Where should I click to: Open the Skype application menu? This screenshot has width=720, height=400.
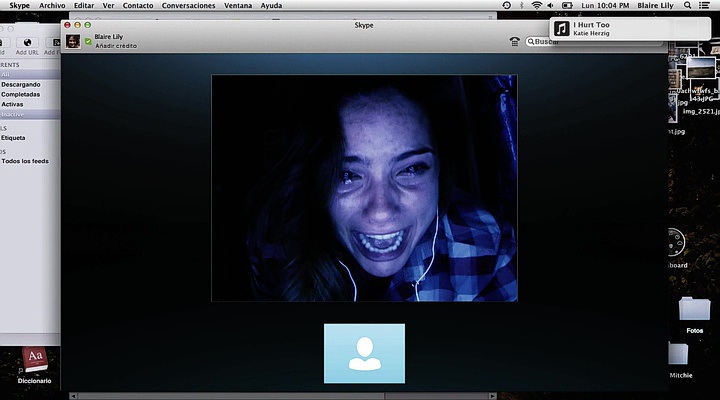[19, 6]
